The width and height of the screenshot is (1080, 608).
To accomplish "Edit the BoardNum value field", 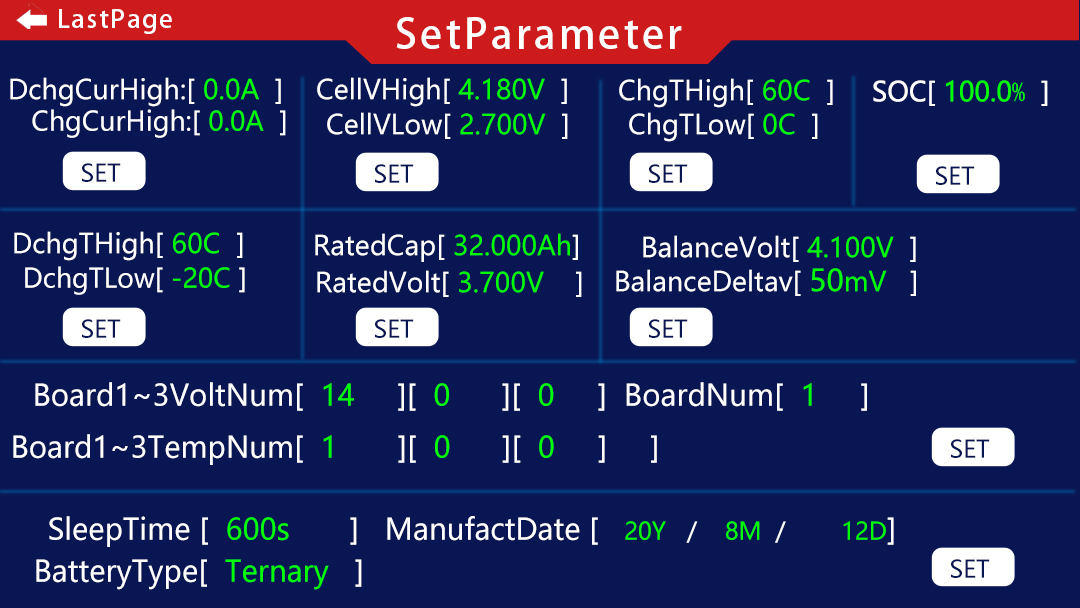I will (x=809, y=396).
